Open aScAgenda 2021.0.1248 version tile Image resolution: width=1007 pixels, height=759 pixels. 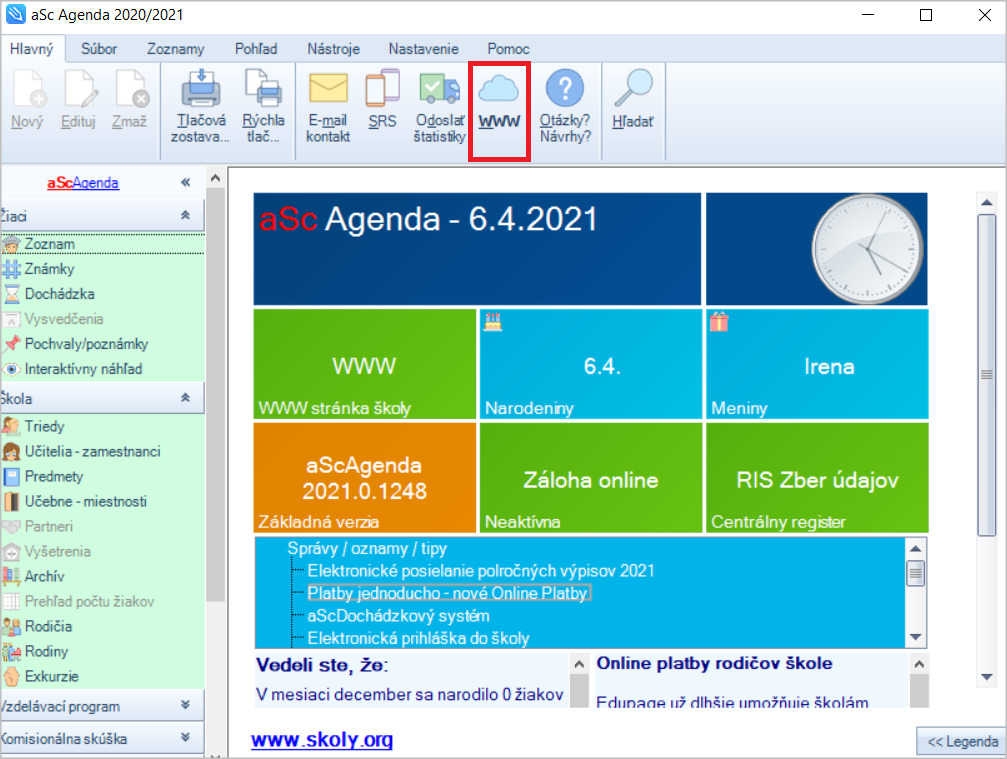point(365,478)
